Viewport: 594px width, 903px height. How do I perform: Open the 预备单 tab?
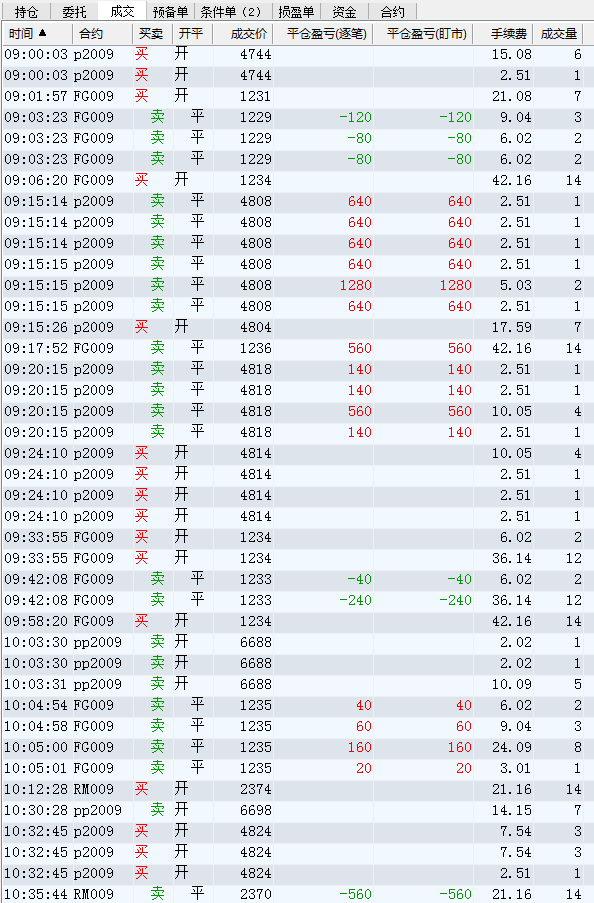170,12
